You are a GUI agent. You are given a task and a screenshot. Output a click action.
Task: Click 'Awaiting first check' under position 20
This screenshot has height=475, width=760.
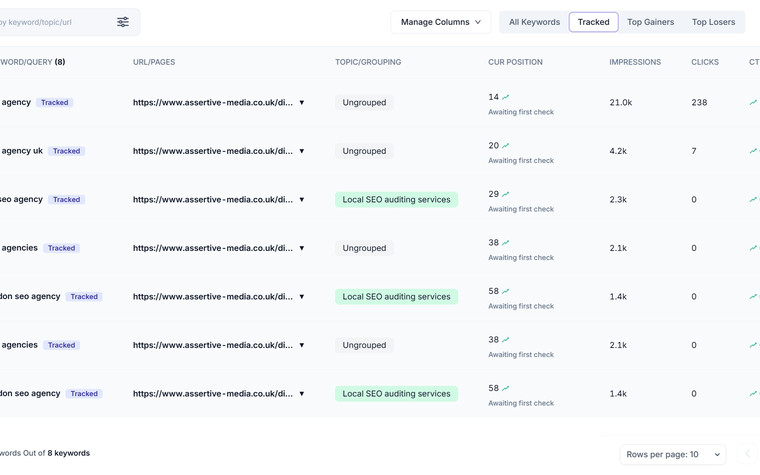[x=521, y=160]
